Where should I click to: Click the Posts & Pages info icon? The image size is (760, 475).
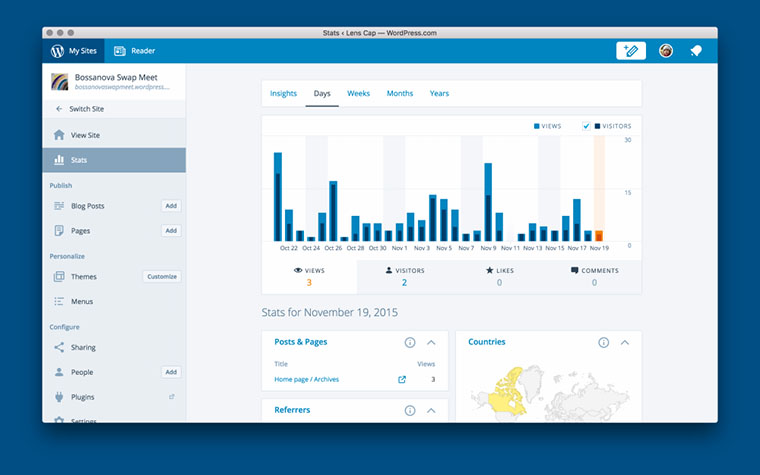tap(410, 342)
